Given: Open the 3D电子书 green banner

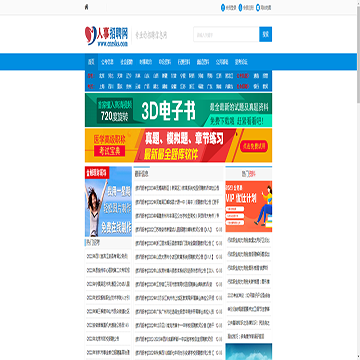Looking at the screenshot, I should point(178,110).
